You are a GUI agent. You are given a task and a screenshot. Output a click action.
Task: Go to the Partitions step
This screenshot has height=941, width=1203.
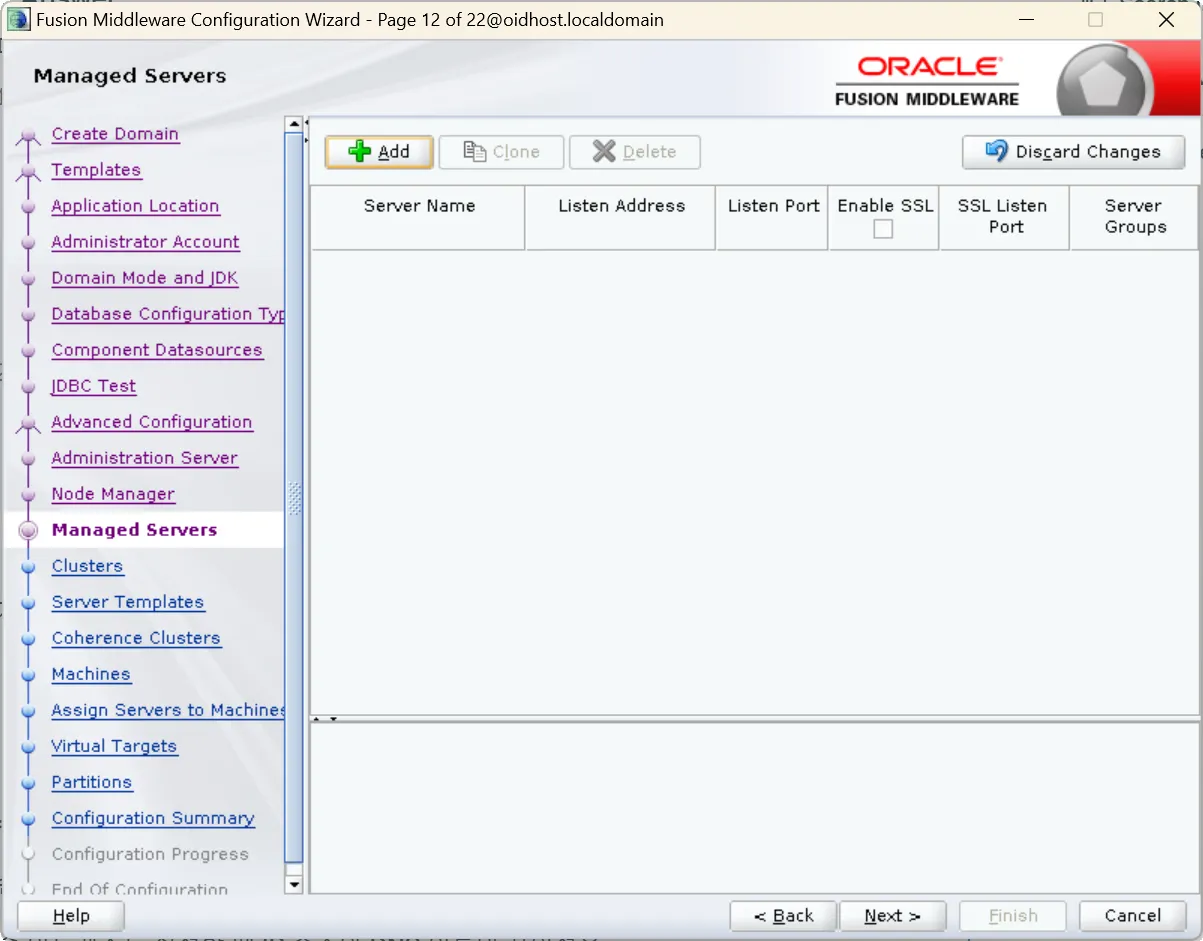click(x=92, y=782)
